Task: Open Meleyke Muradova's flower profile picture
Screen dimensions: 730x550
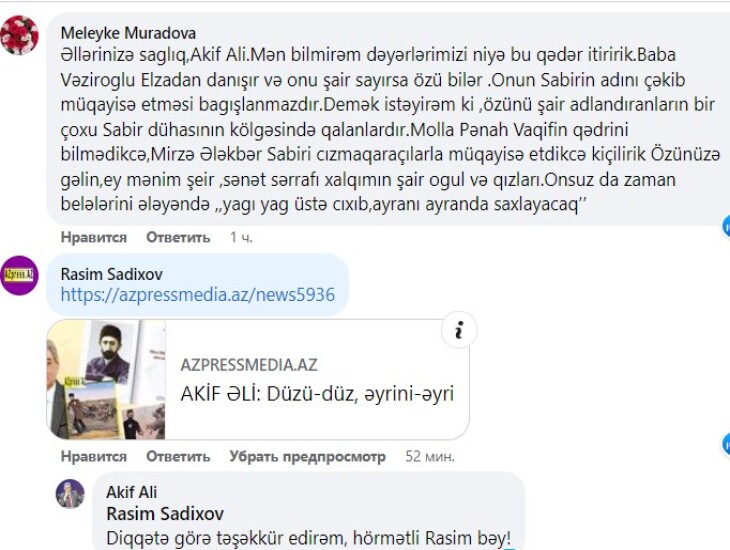Action: (19, 35)
